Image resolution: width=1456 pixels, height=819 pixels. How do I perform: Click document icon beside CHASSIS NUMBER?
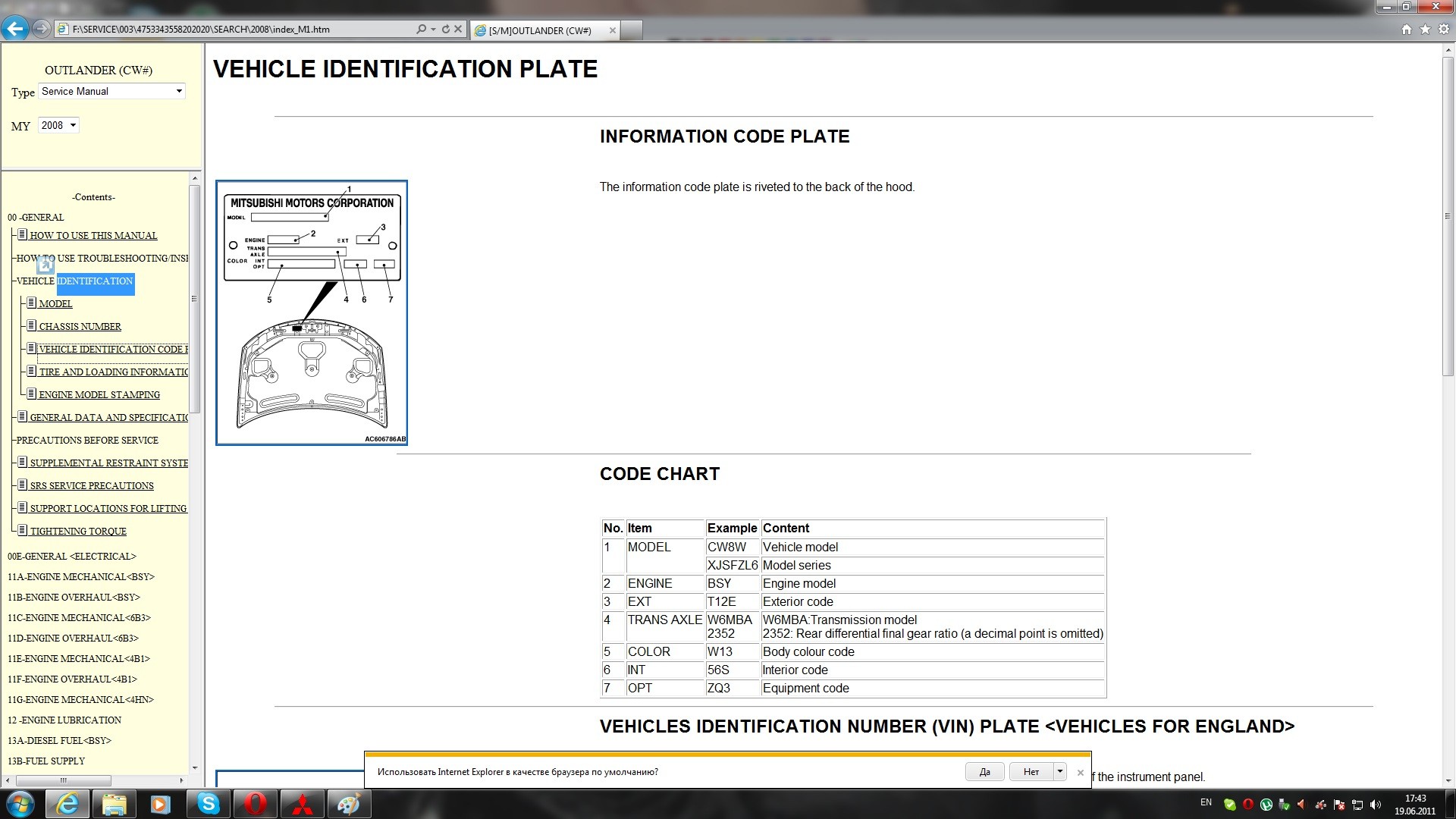31,325
